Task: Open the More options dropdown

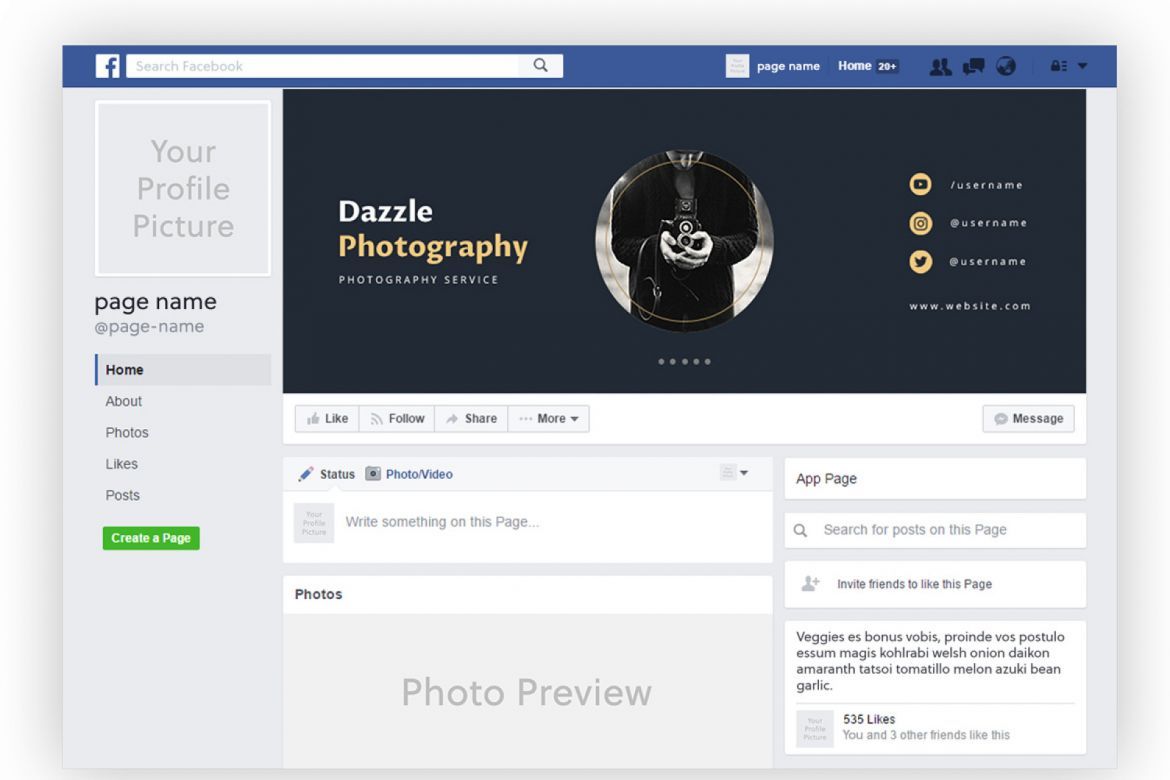Action: [548, 418]
